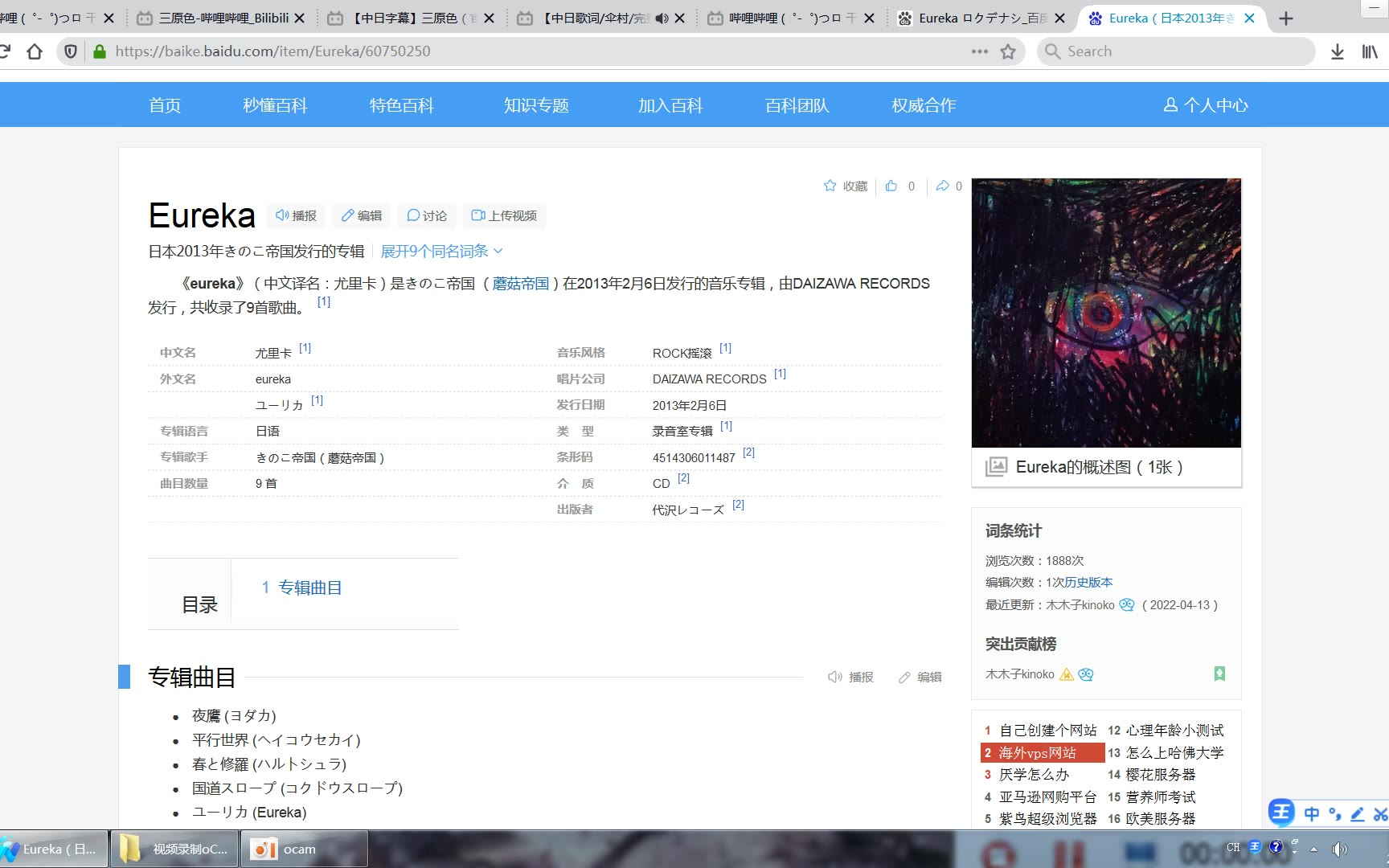Click the IME 中 language toggle

[x=1312, y=813]
